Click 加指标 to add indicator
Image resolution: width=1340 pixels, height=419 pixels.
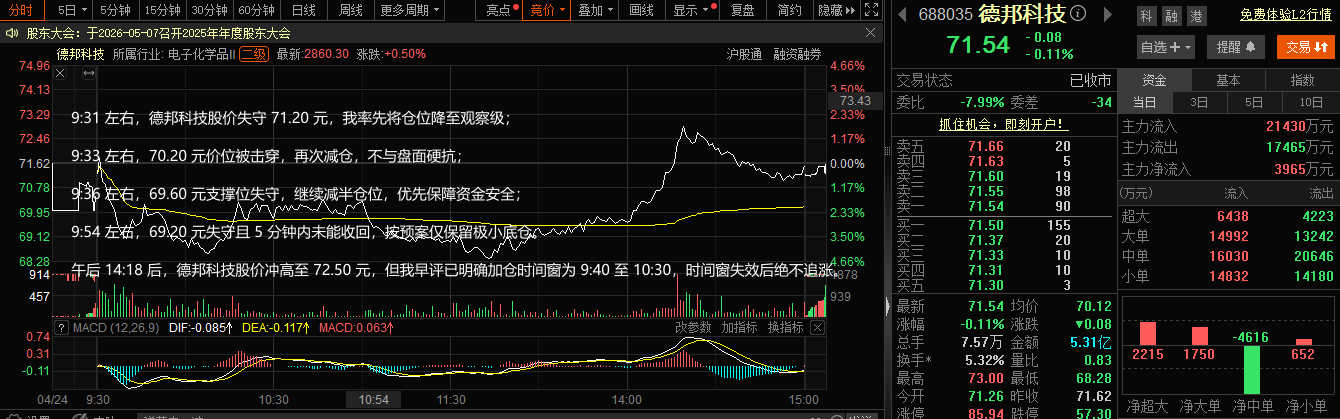(739, 327)
